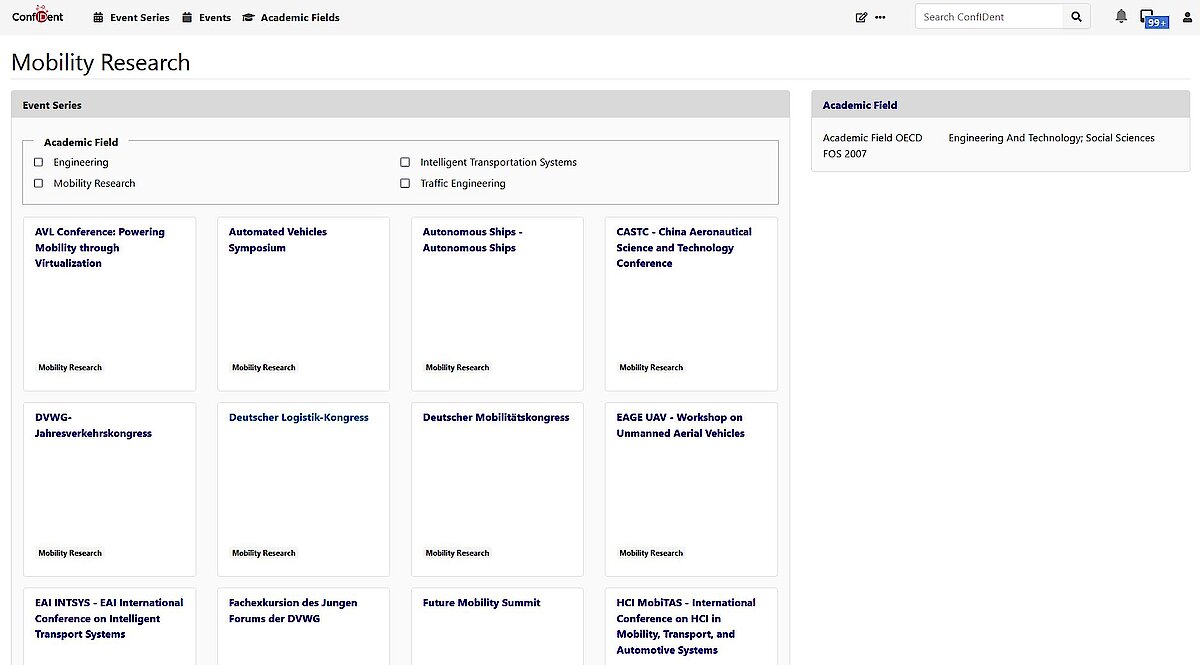The image size is (1200, 665).
Task: Open the more actions ellipsis menu
Action: click(x=880, y=17)
